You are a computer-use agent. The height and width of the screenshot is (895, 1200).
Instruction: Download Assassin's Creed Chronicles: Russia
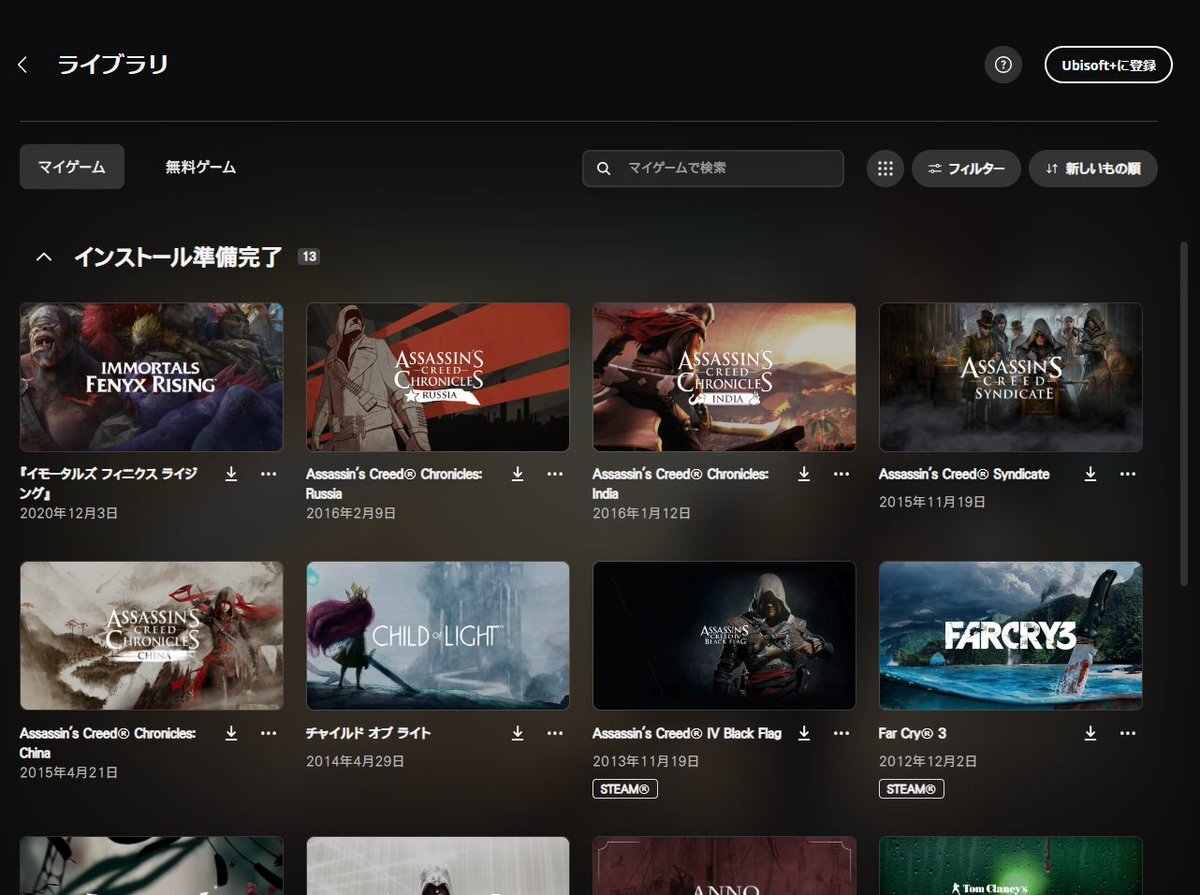517,474
